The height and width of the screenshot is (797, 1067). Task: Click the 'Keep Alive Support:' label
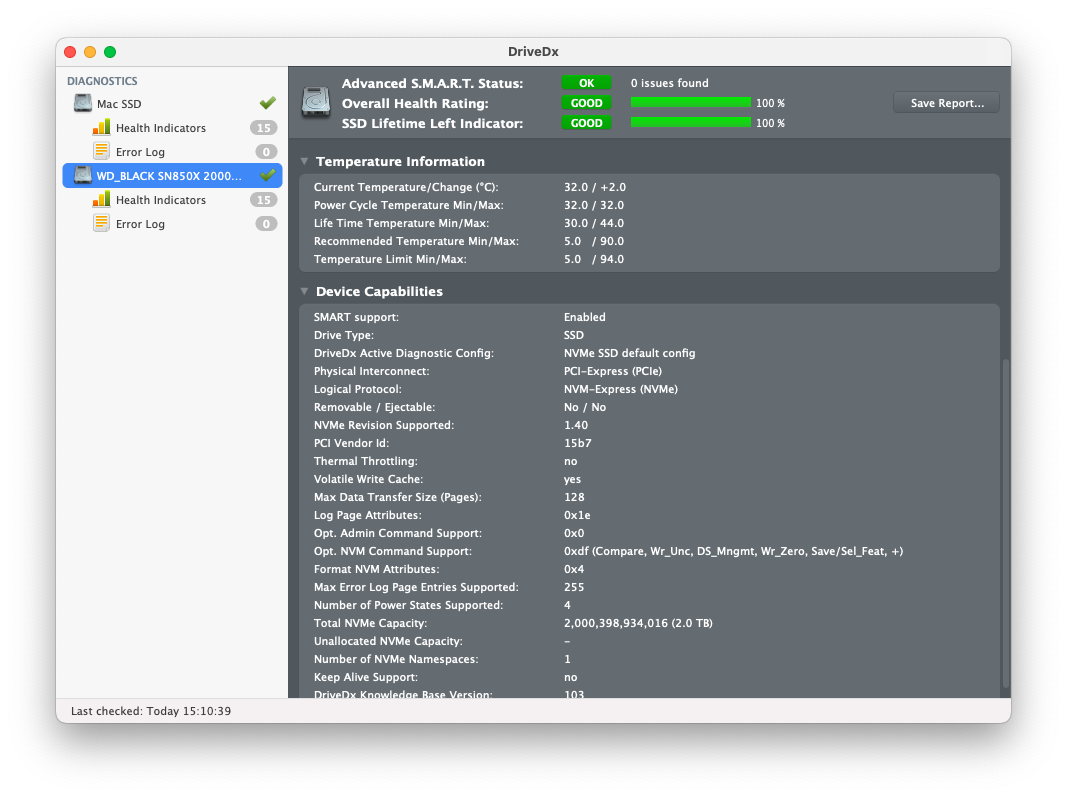point(365,677)
